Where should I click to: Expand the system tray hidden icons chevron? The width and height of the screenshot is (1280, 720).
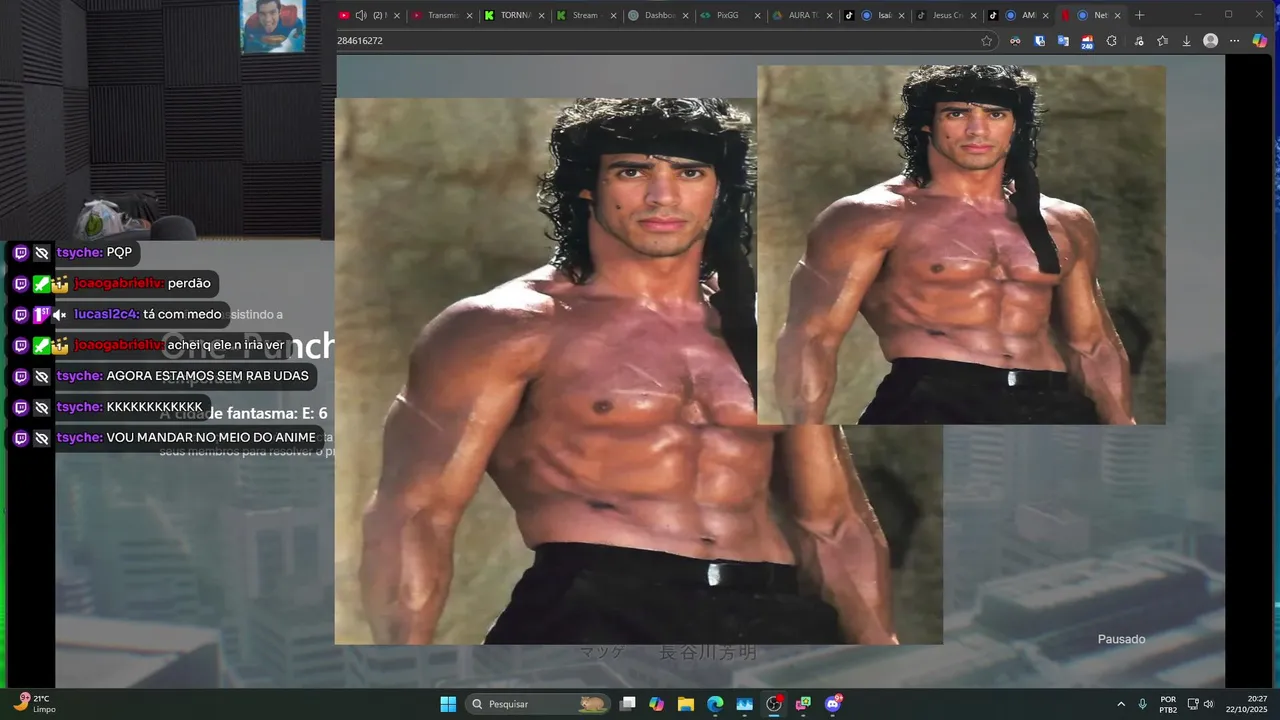click(x=1120, y=704)
